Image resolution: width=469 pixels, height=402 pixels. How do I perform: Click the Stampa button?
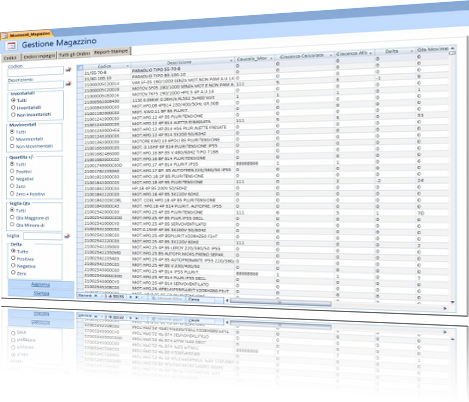pyautogui.click(x=41, y=293)
